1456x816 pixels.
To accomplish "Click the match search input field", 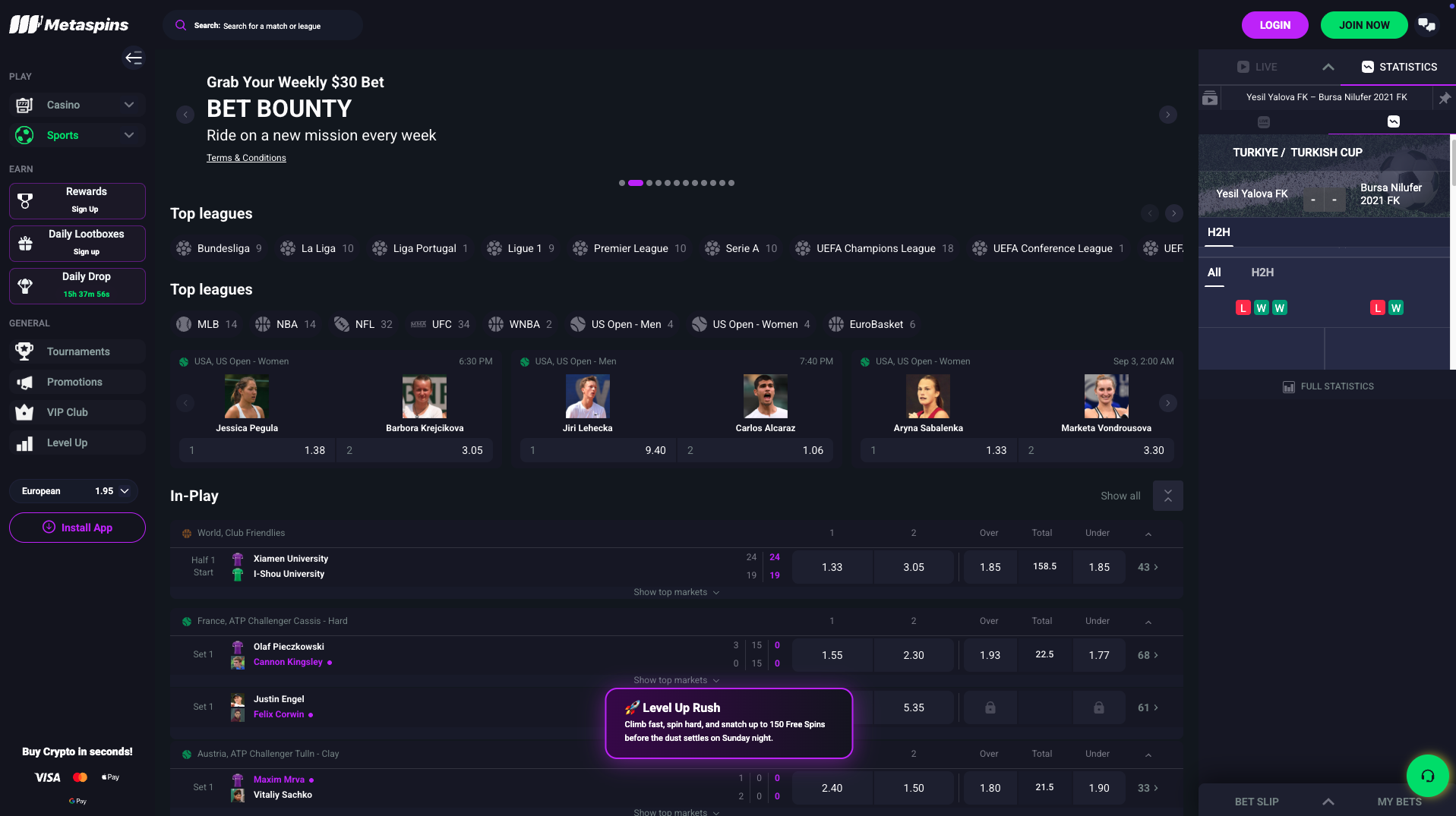I will coord(262,25).
